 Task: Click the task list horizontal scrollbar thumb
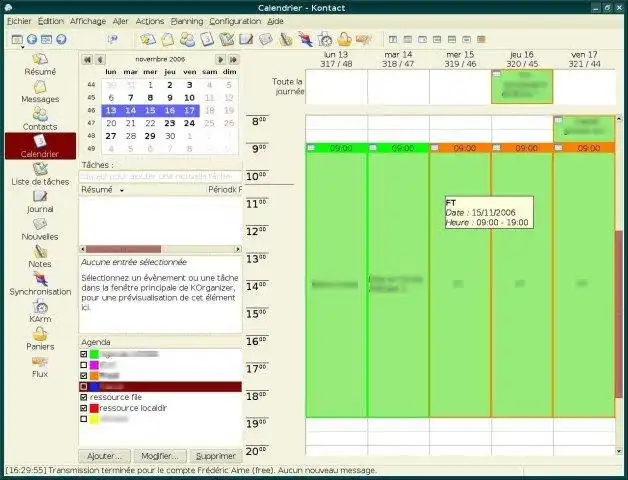pos(123,249)
